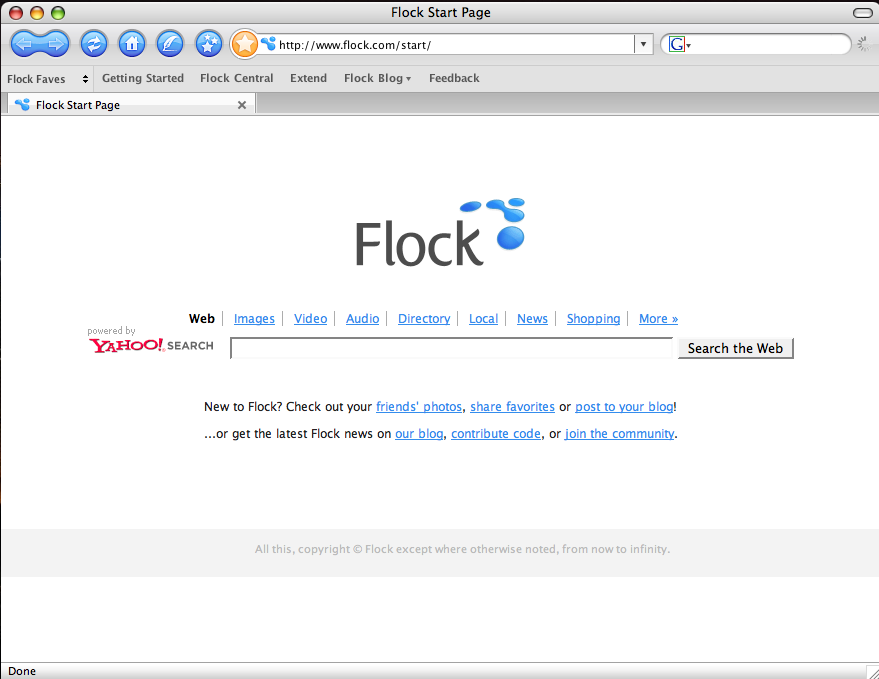
Task: Switch to Images search
Action: [254, 318]
